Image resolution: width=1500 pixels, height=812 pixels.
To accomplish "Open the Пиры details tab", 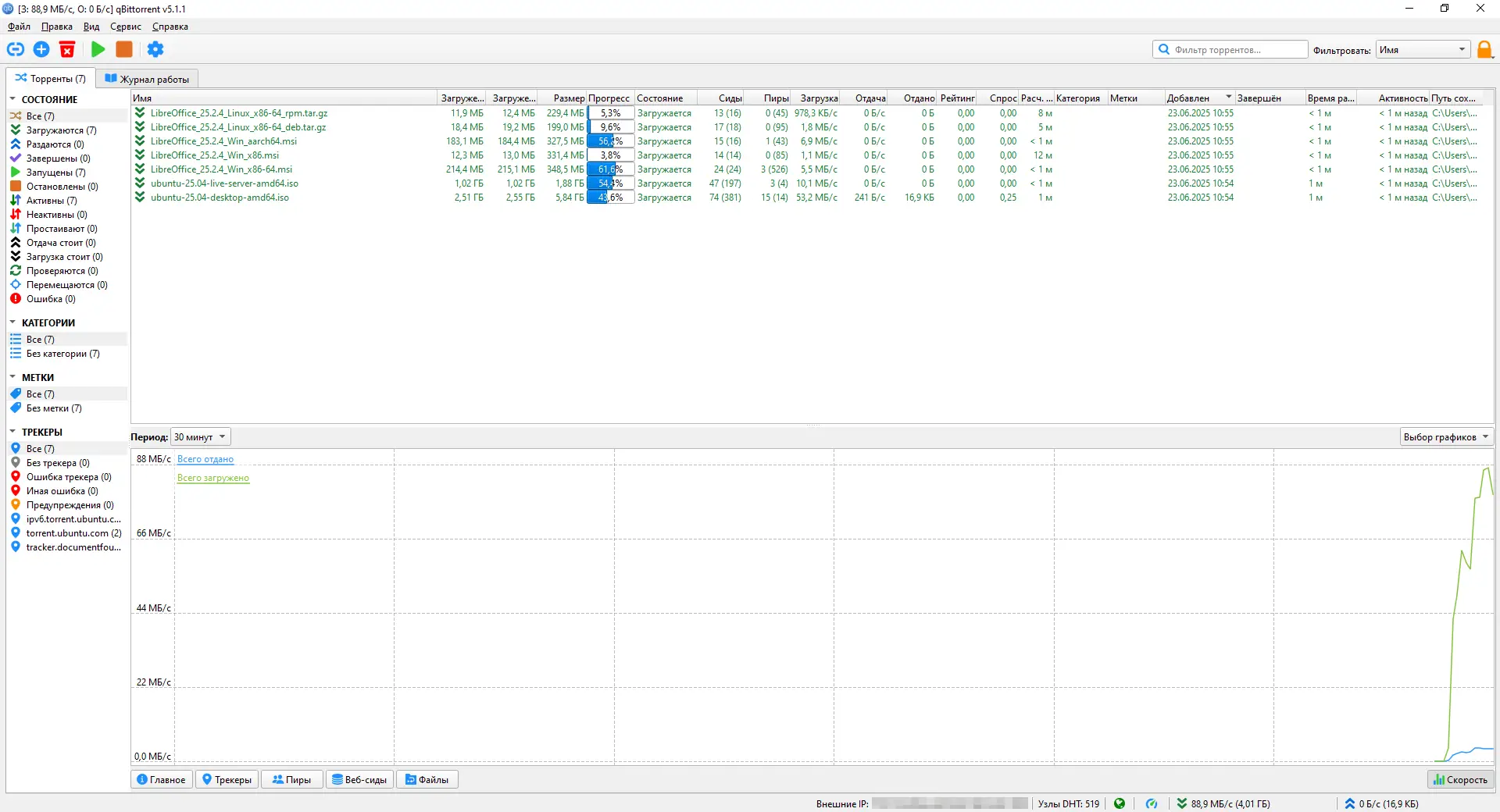I will click(x=291, y=779).
